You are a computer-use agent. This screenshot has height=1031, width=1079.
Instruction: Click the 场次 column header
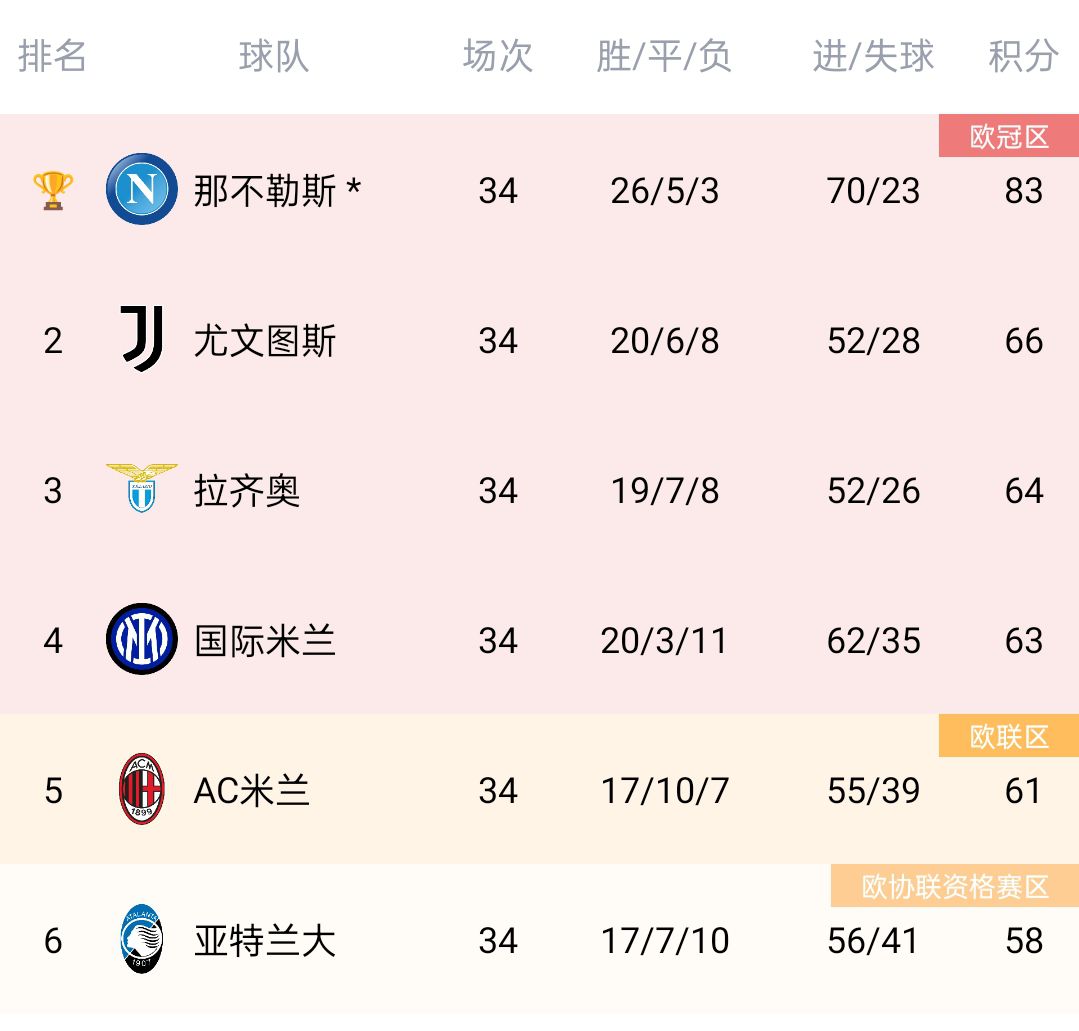[x=498, y=56]
